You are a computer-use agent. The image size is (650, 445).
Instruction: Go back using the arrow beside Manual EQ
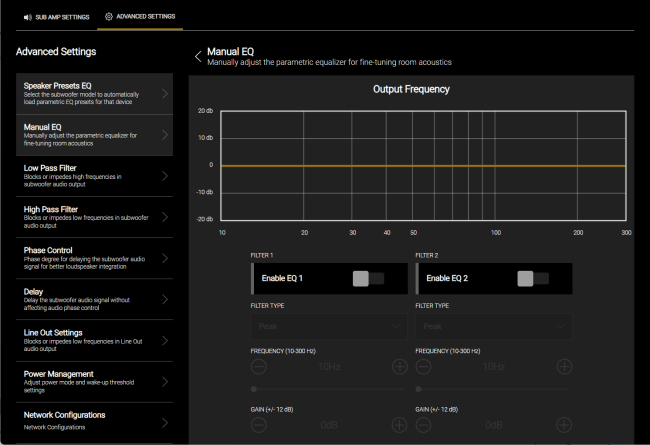(198, 56)
